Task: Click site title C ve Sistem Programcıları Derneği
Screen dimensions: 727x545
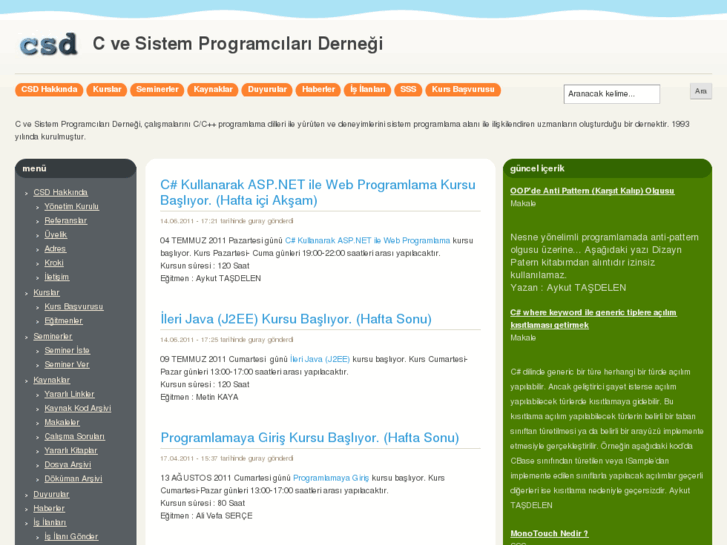Action: [238, 44]
